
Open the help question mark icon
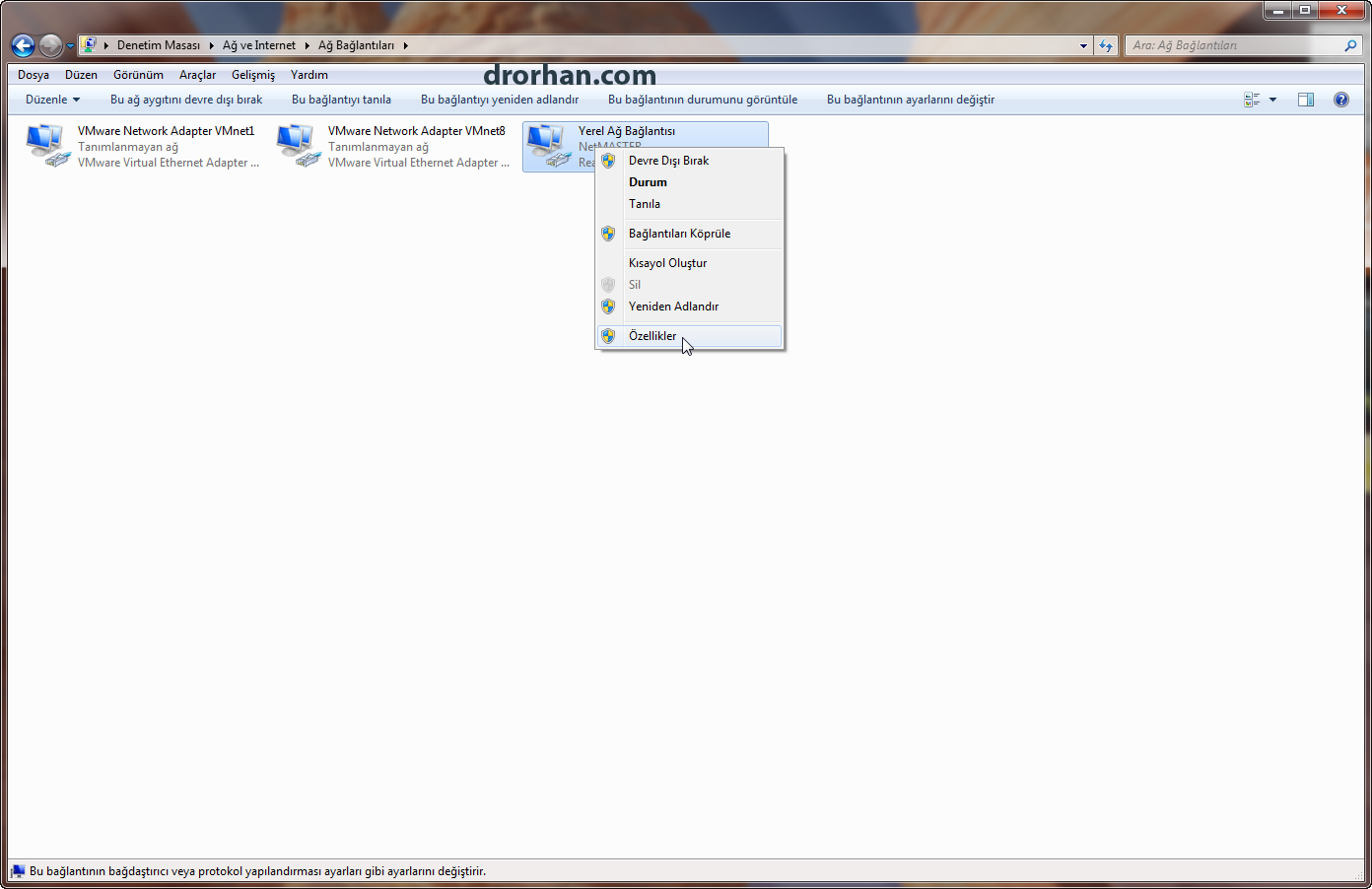tap(1340, 100)
